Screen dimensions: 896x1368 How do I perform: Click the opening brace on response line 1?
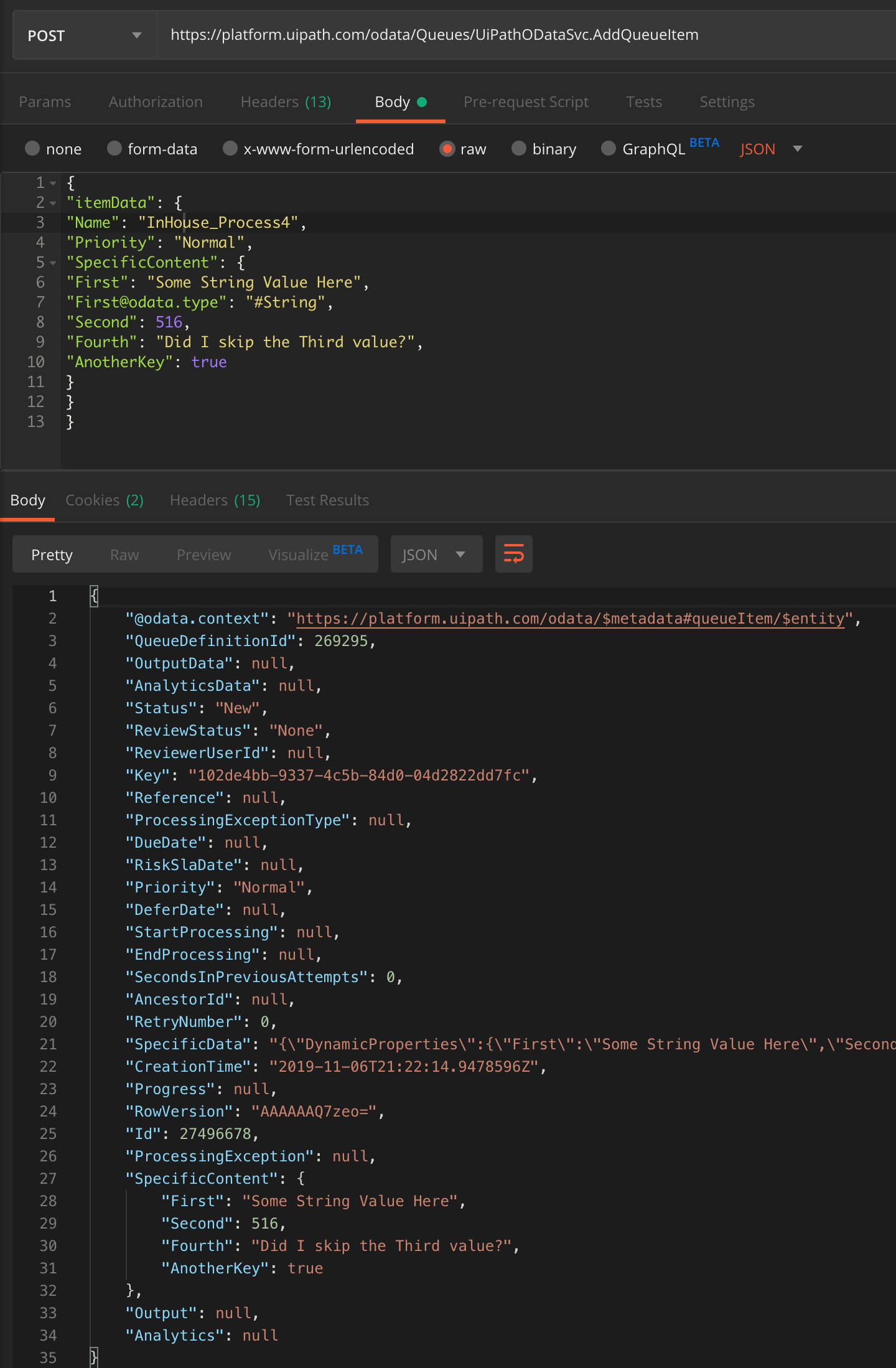pos(94,596)
